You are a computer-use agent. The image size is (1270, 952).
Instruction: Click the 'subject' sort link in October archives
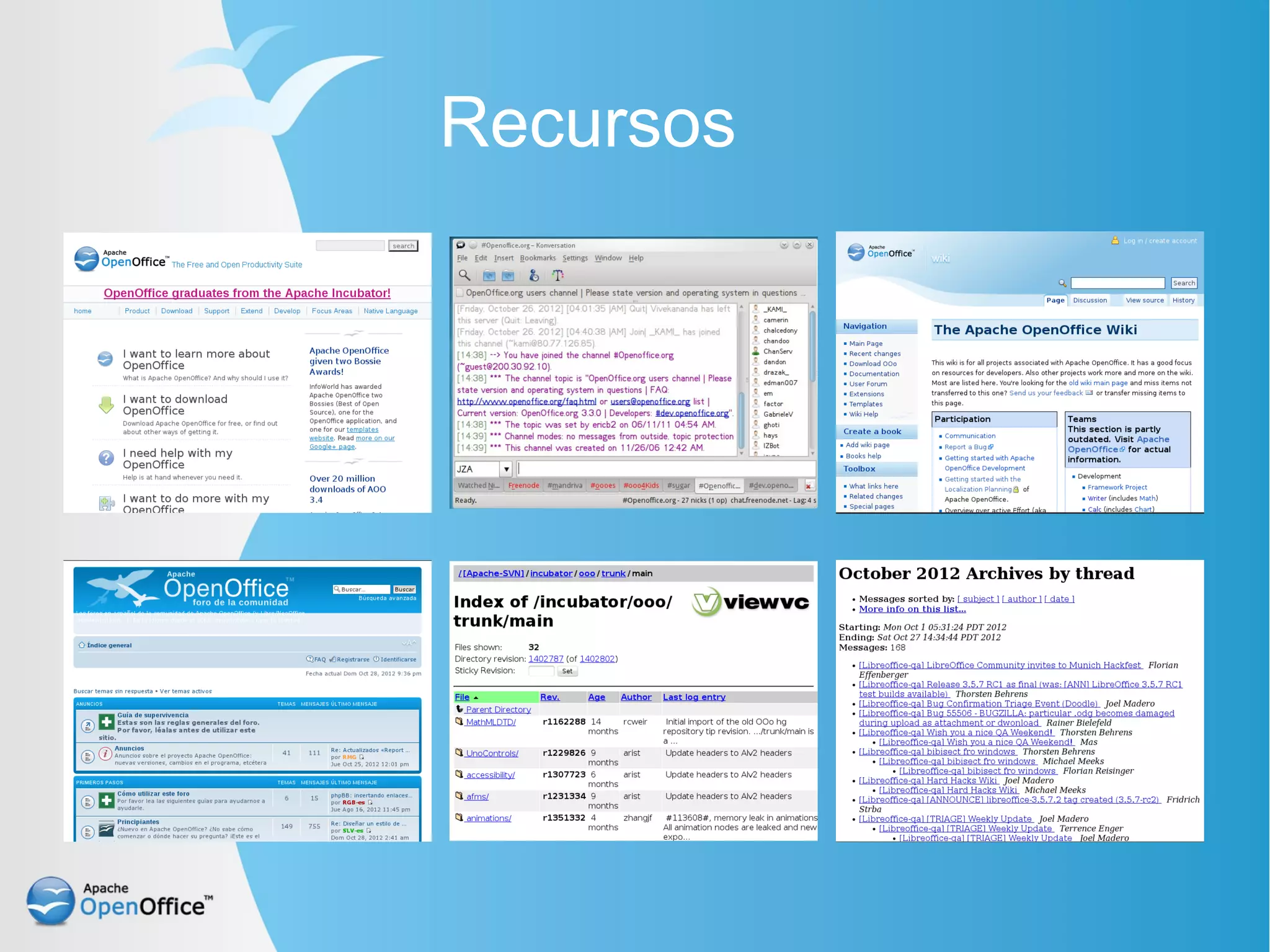click(x=979, y=598)
